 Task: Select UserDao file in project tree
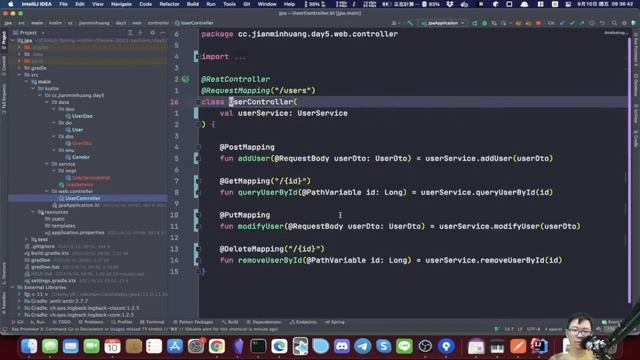79,116
